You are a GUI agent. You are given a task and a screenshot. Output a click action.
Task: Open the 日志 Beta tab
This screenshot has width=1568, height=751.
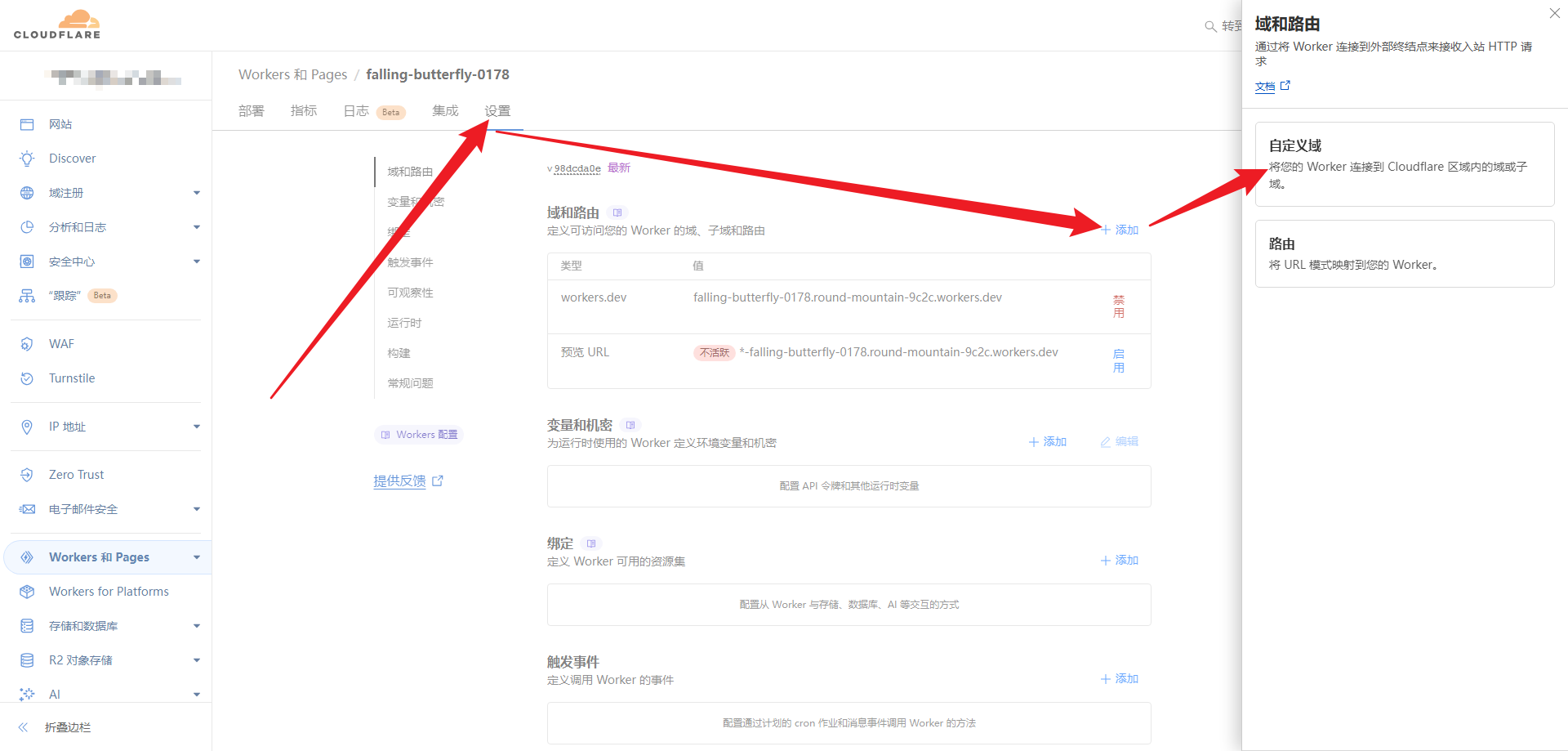click(x=357, y=111)
